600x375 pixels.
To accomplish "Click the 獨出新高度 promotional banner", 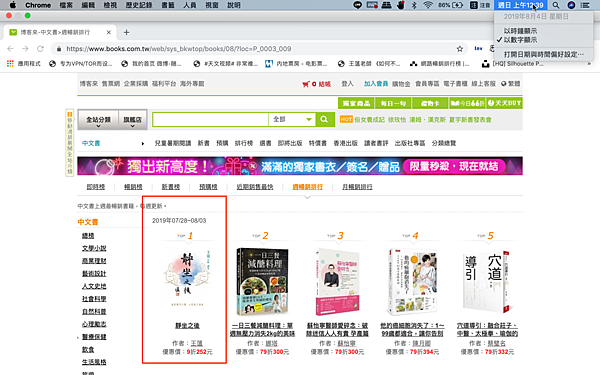I will click(300, 166).
